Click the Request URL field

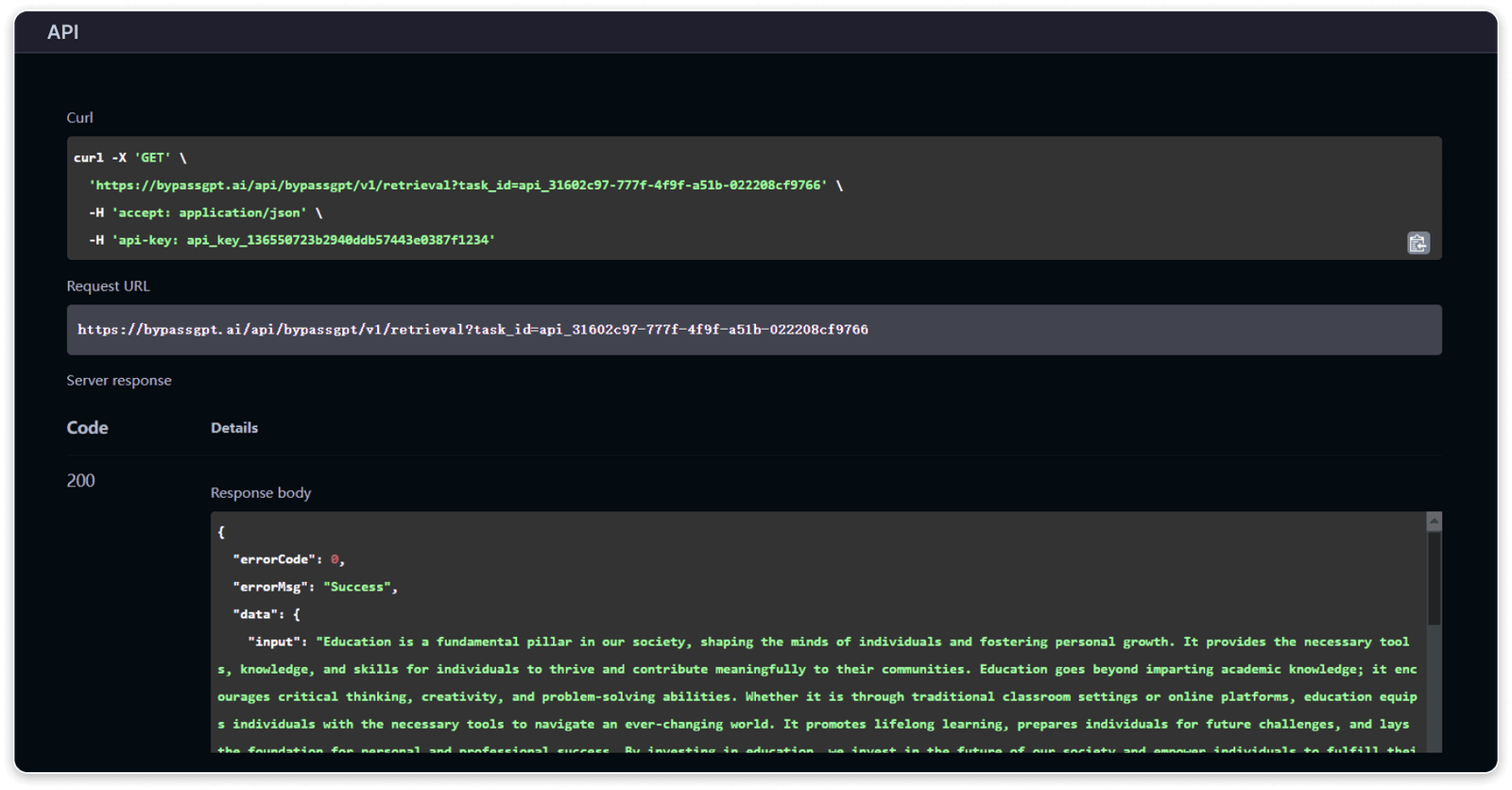753,330
